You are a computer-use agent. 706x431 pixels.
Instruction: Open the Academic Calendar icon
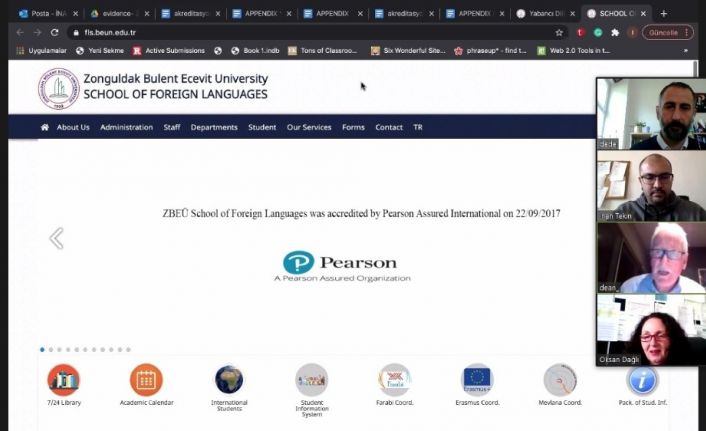point(146,380)
